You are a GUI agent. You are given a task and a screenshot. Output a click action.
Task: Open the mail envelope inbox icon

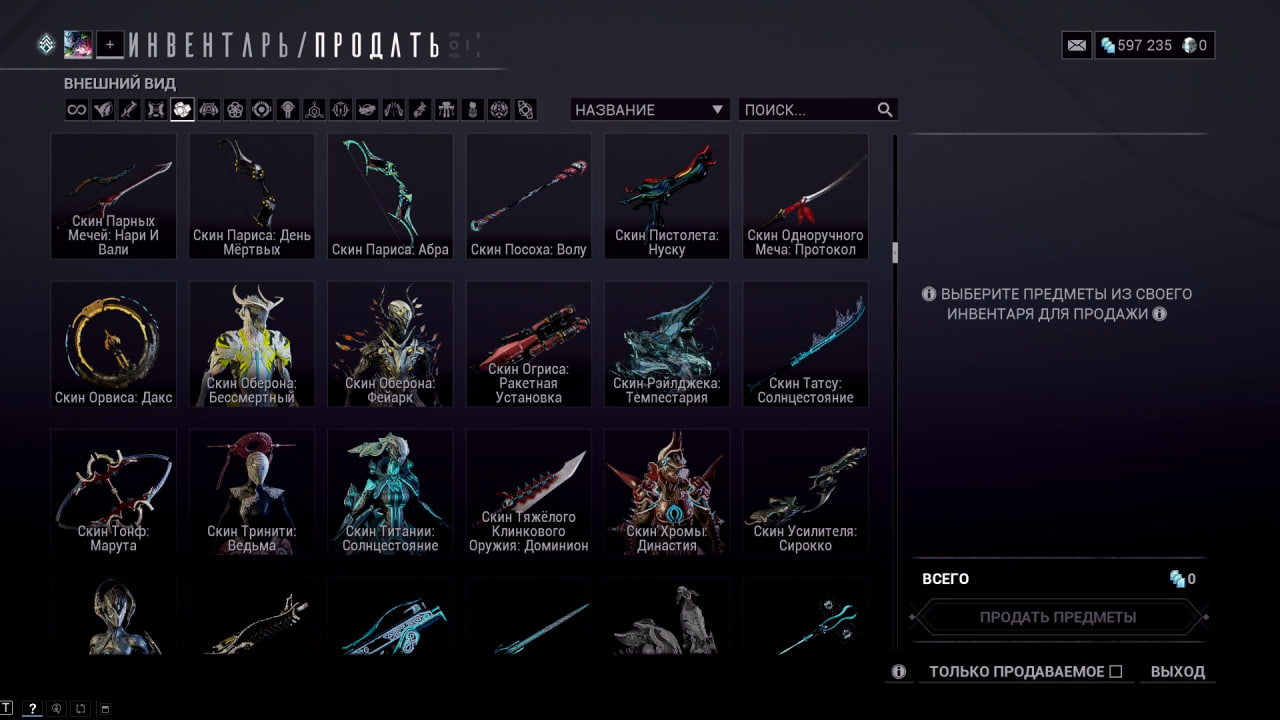1077,45
